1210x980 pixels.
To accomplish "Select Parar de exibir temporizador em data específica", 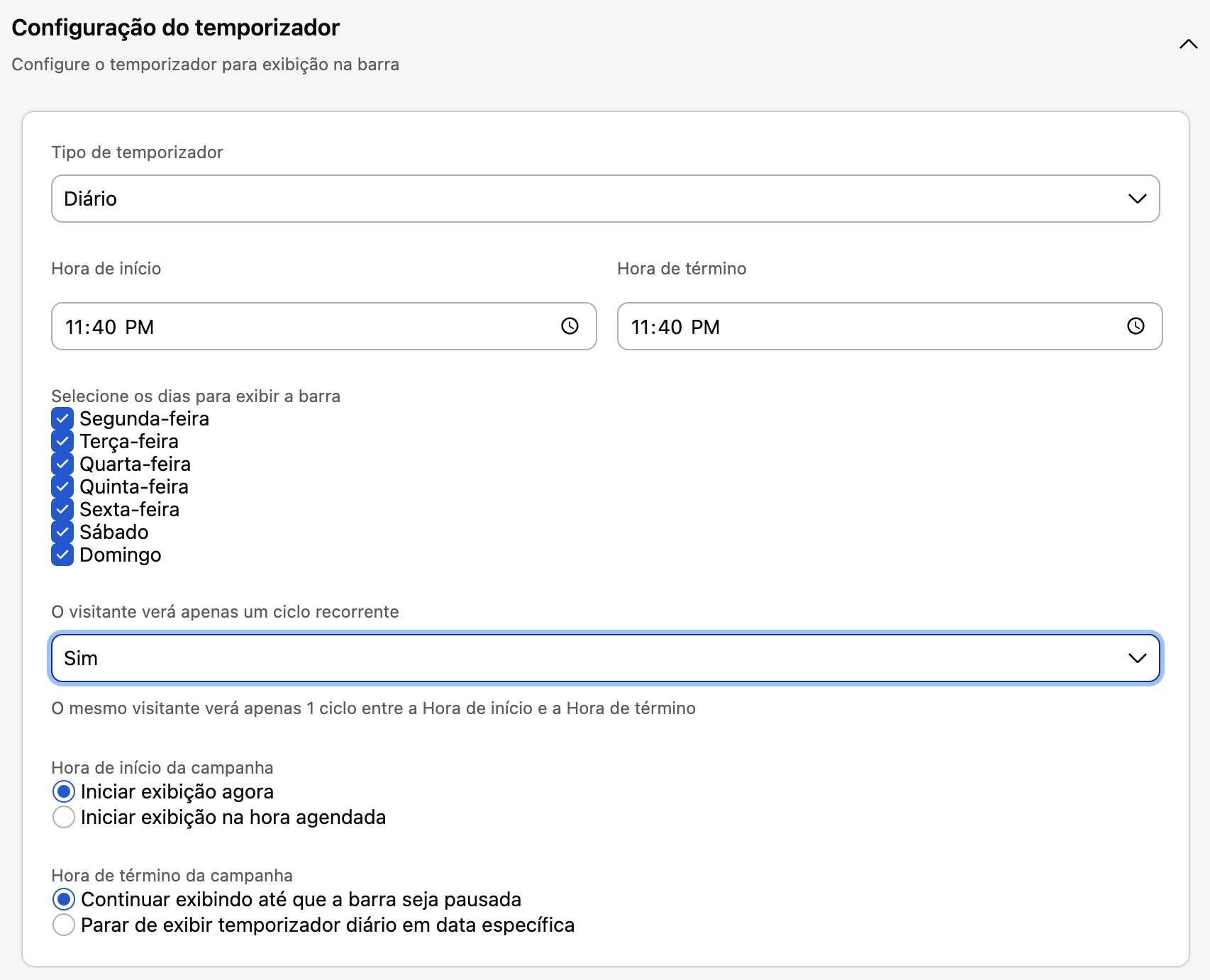I will pos(64,925).
